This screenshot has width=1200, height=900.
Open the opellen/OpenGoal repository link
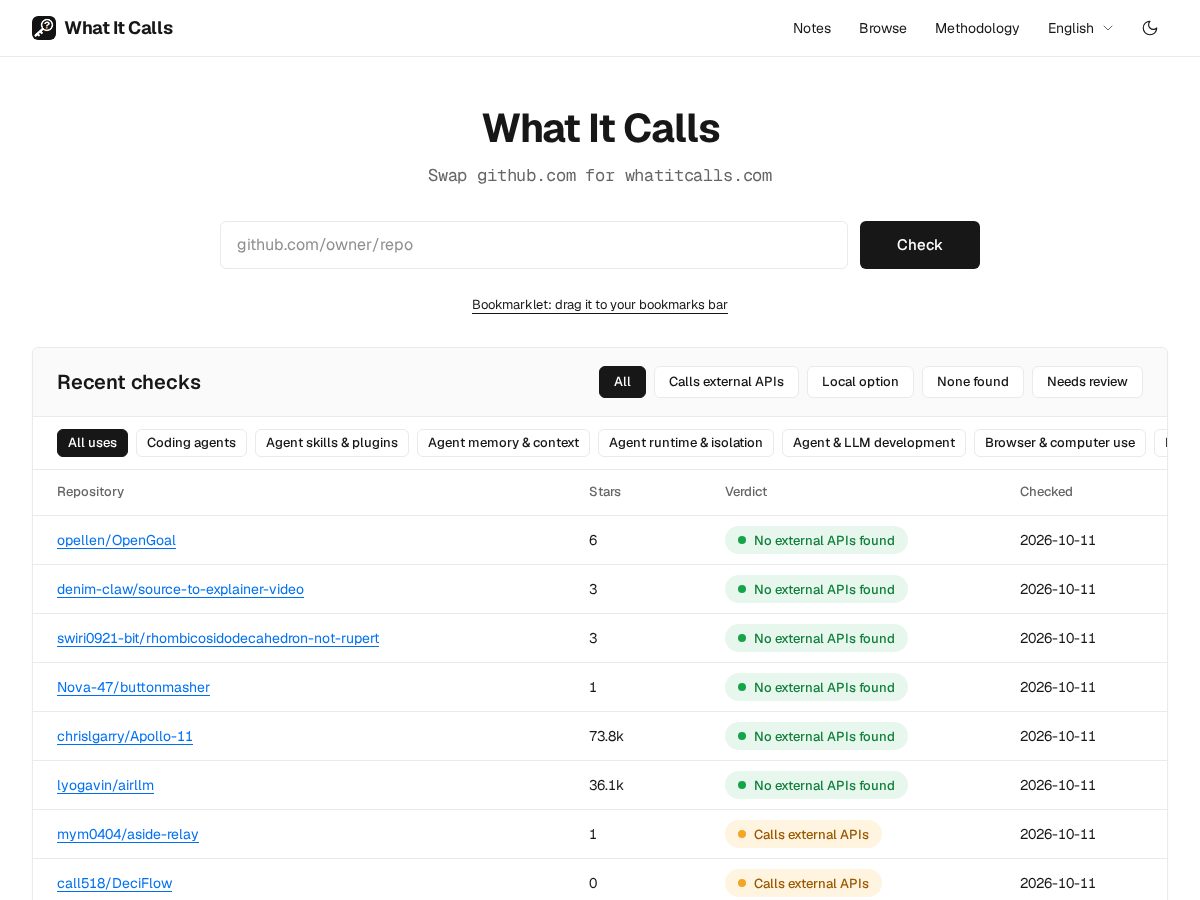click(x=116, y=540)
